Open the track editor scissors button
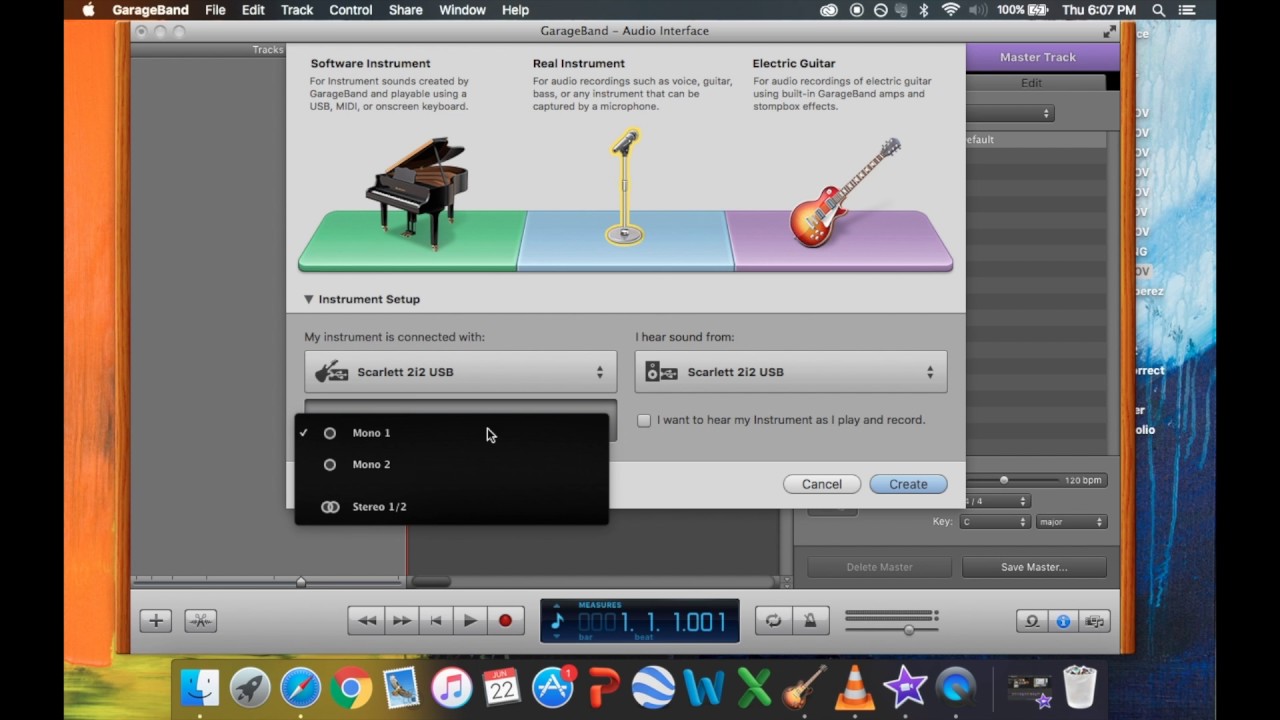The height and width of the screenshot is (720, 1280). (200, 621)
